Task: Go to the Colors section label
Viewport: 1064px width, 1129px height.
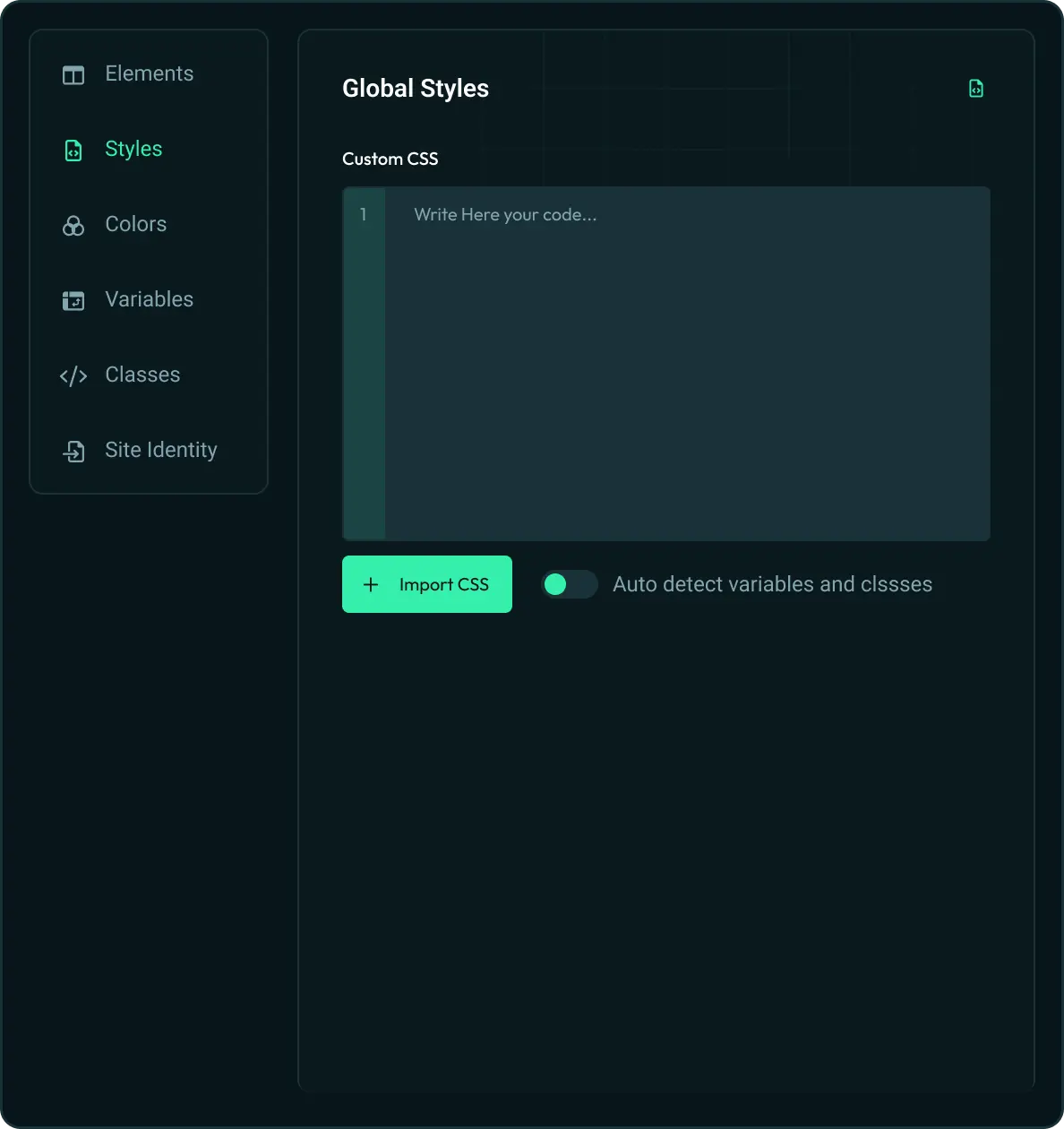Action: (135, 224)
